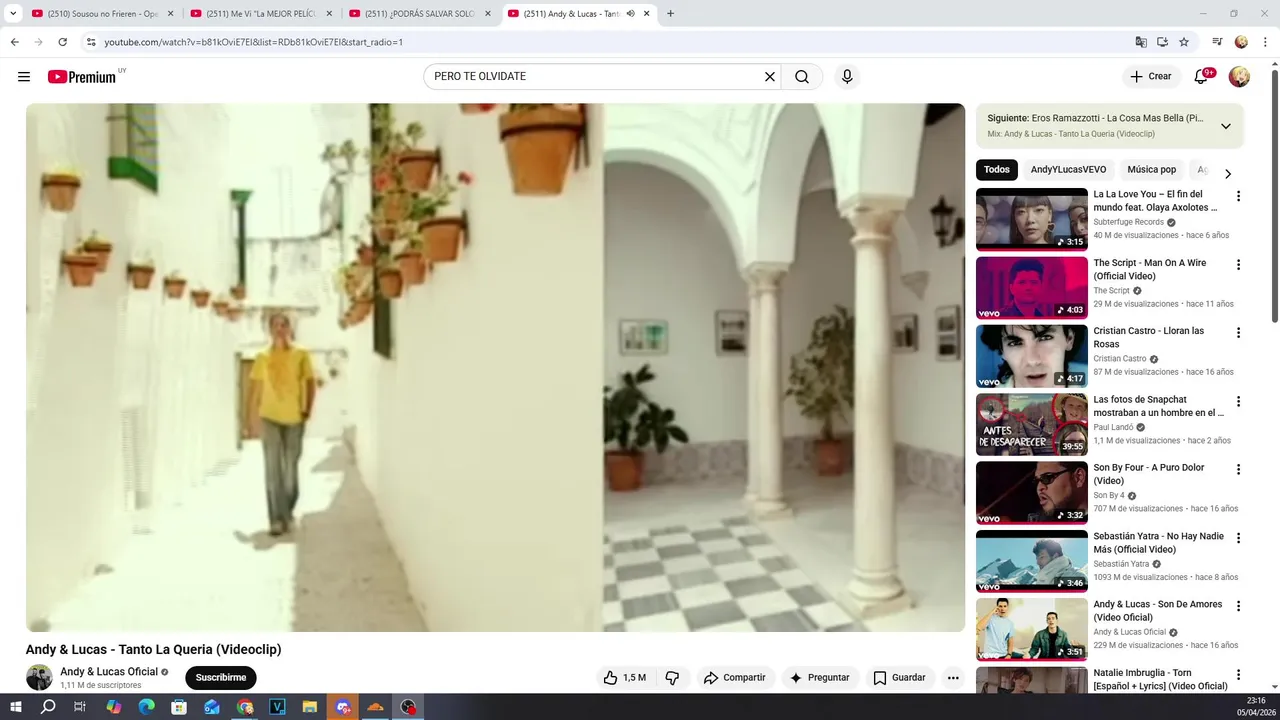The width and height of the screenshot is (1280, 720).
Task: Run search with magnifier button
Action: pos(802,77)
